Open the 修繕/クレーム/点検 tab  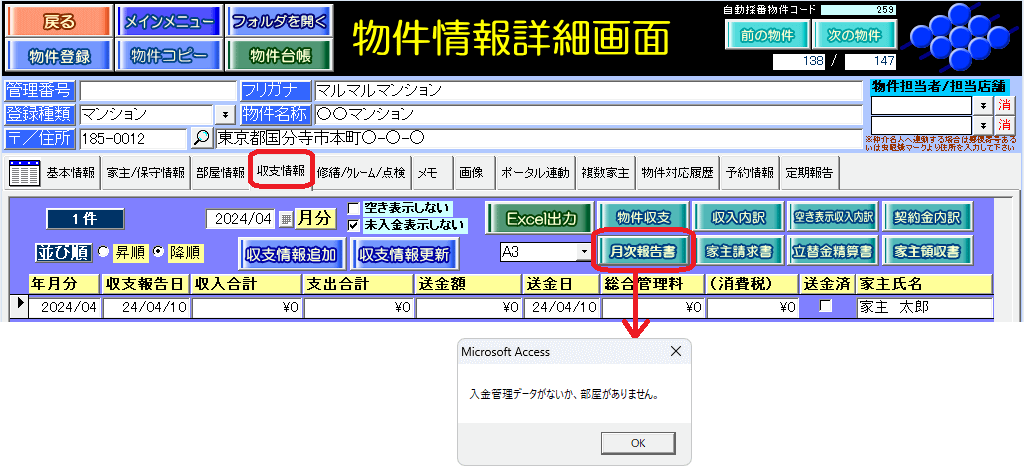[x=361, y=172]
